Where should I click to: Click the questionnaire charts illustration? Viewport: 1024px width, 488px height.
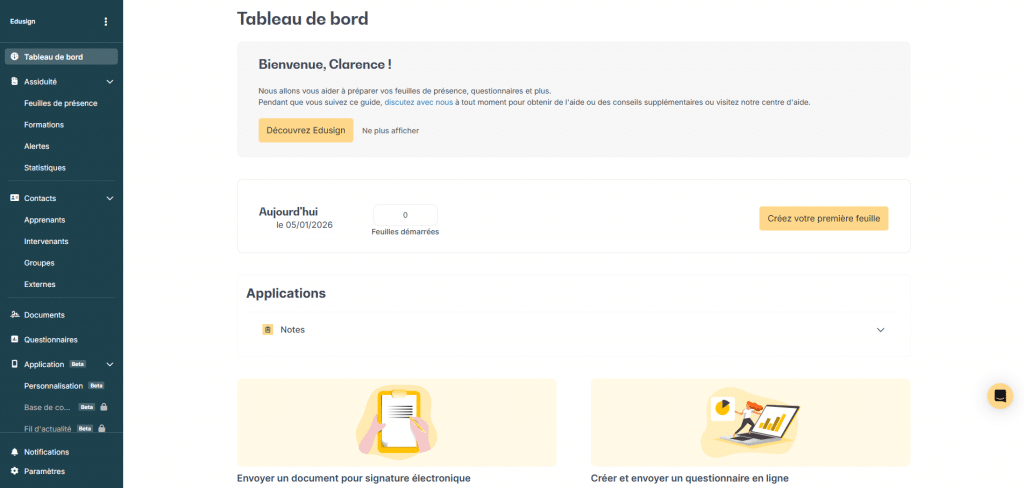[750, 423]
